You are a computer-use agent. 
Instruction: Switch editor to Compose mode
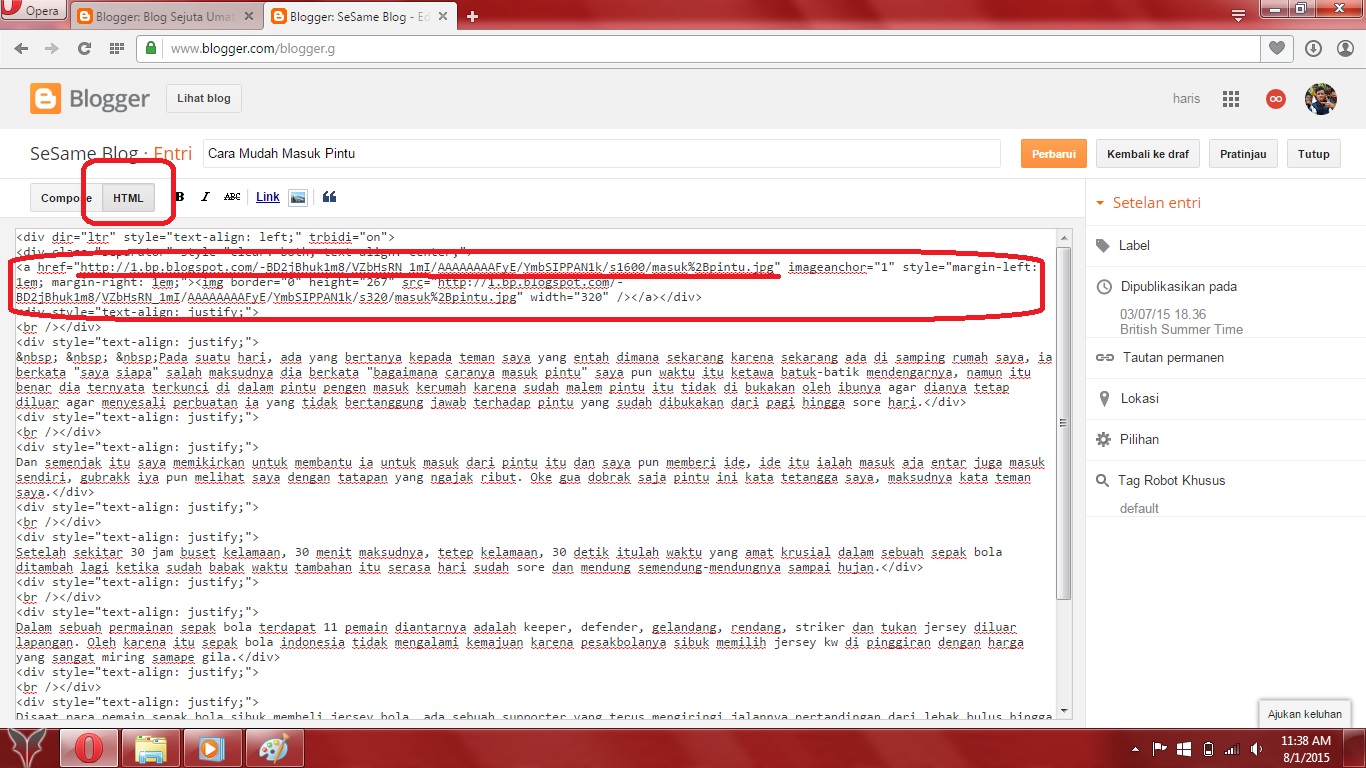[x=66, y=198]
